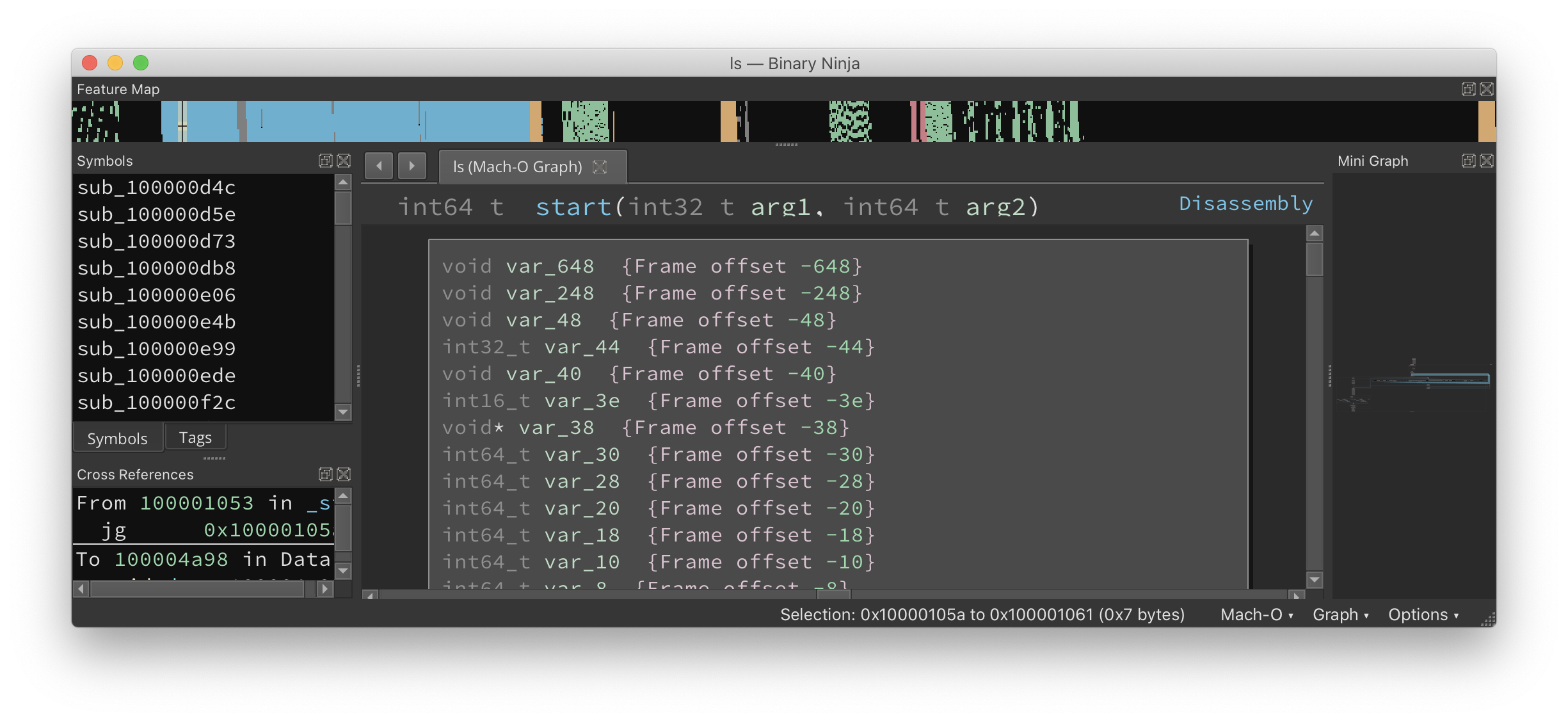1568x722 pixels.
Task: Select sub_100000e06 in the symbol list
Action: coord(157,295)
